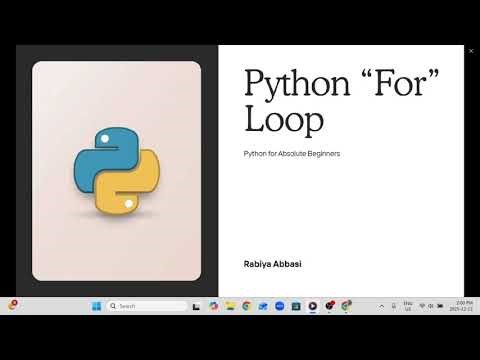
Task: Click the volume speaker tray icon
Action: coord(431,306)
